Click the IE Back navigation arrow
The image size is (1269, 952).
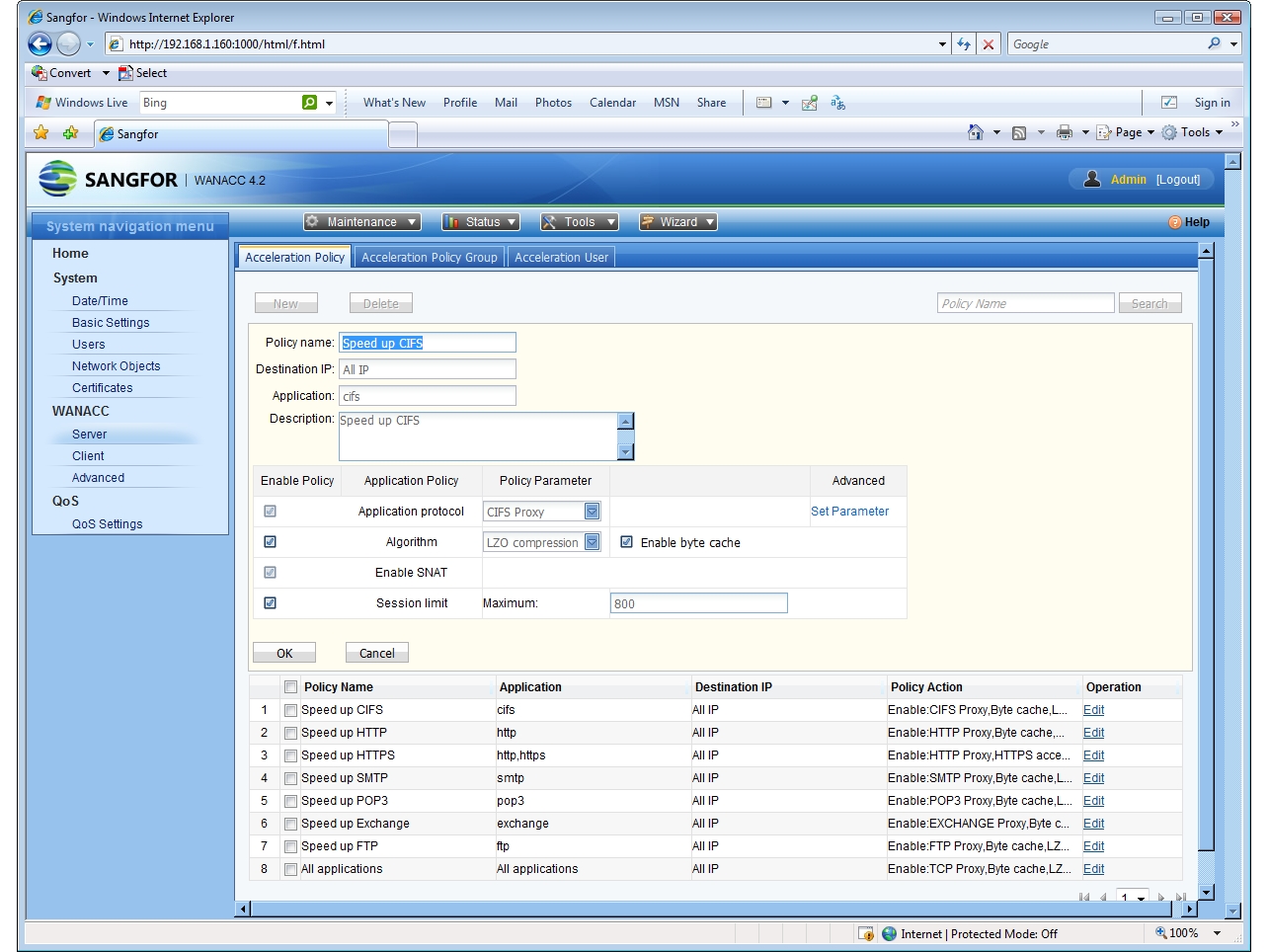(x=40, y=43)
